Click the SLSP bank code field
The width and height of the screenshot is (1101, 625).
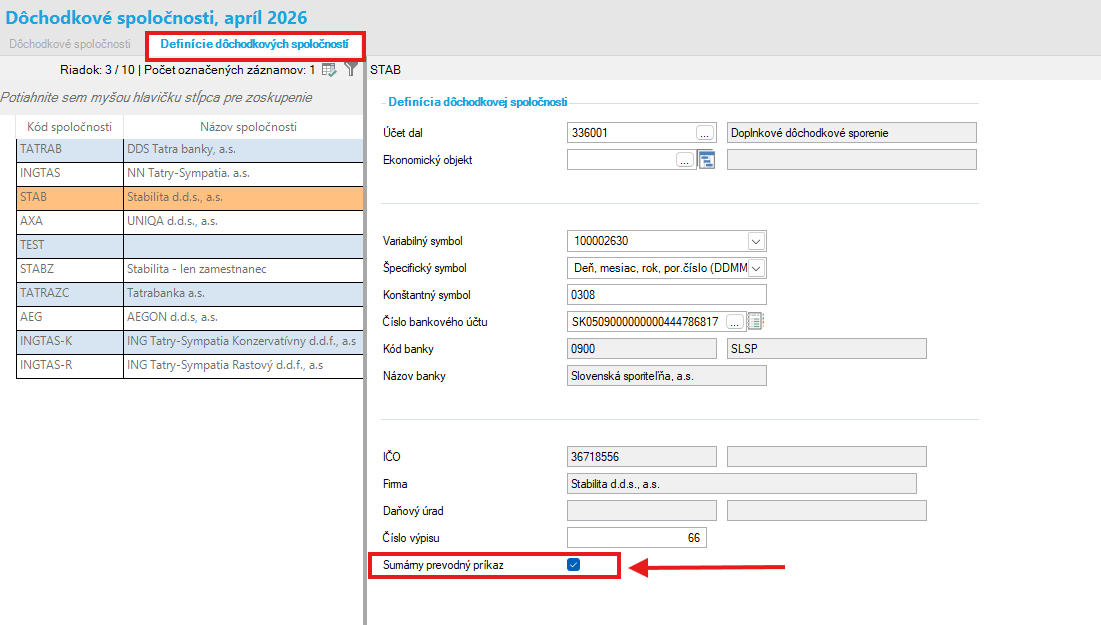click(x=826, y=349)
